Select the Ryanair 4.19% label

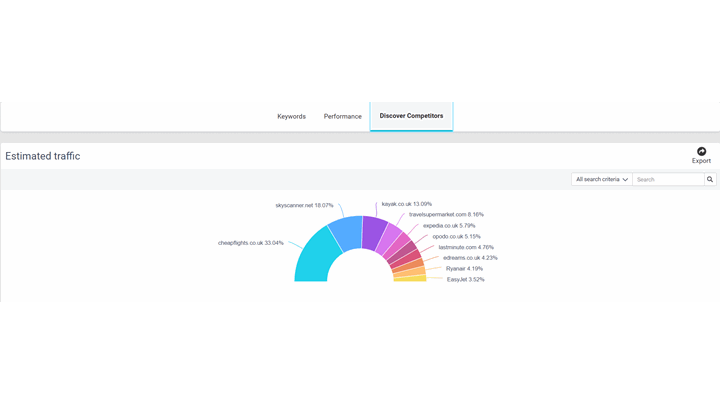point(465,268)
